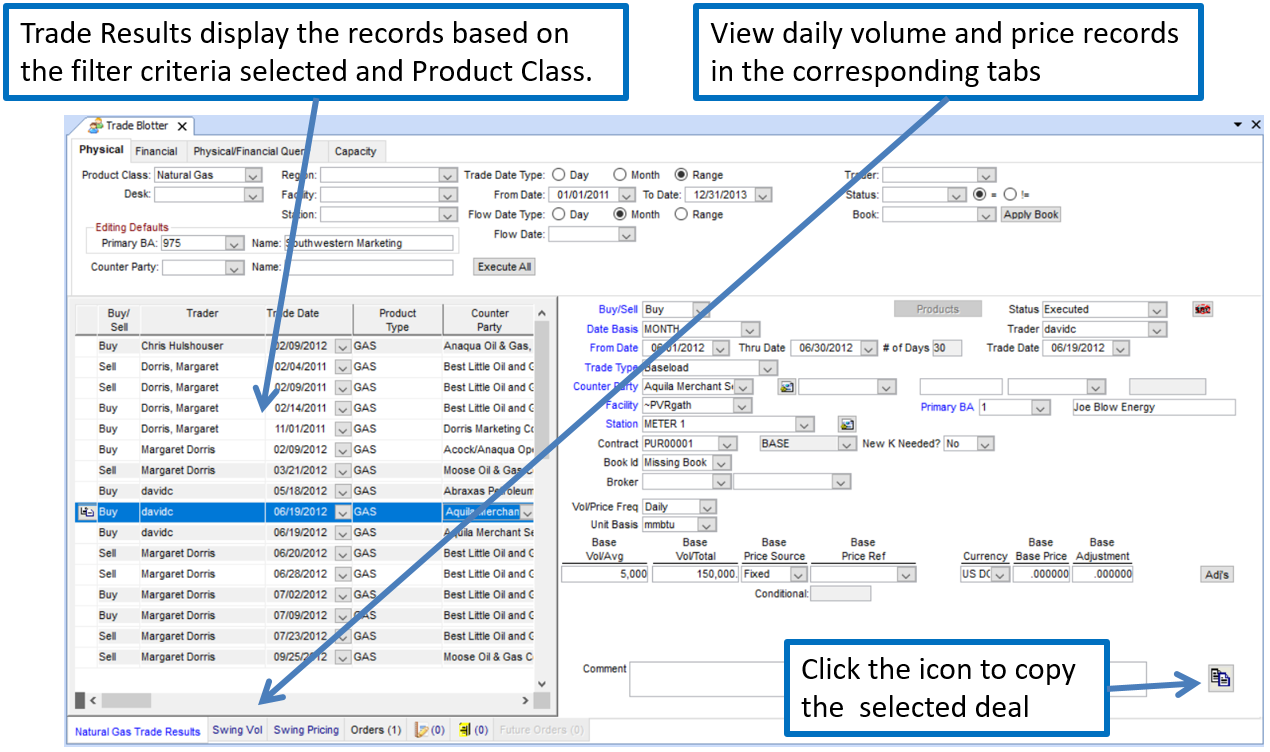This screenshot has width=1270, height=752.
Task: Expand the Product Class dropdown
Action: (251, 175)
